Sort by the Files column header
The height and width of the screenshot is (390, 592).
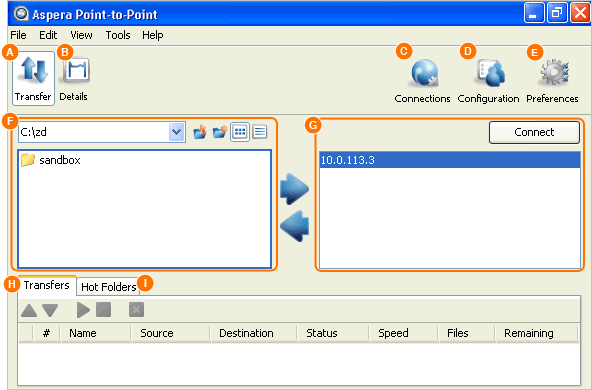coord(467,333)
